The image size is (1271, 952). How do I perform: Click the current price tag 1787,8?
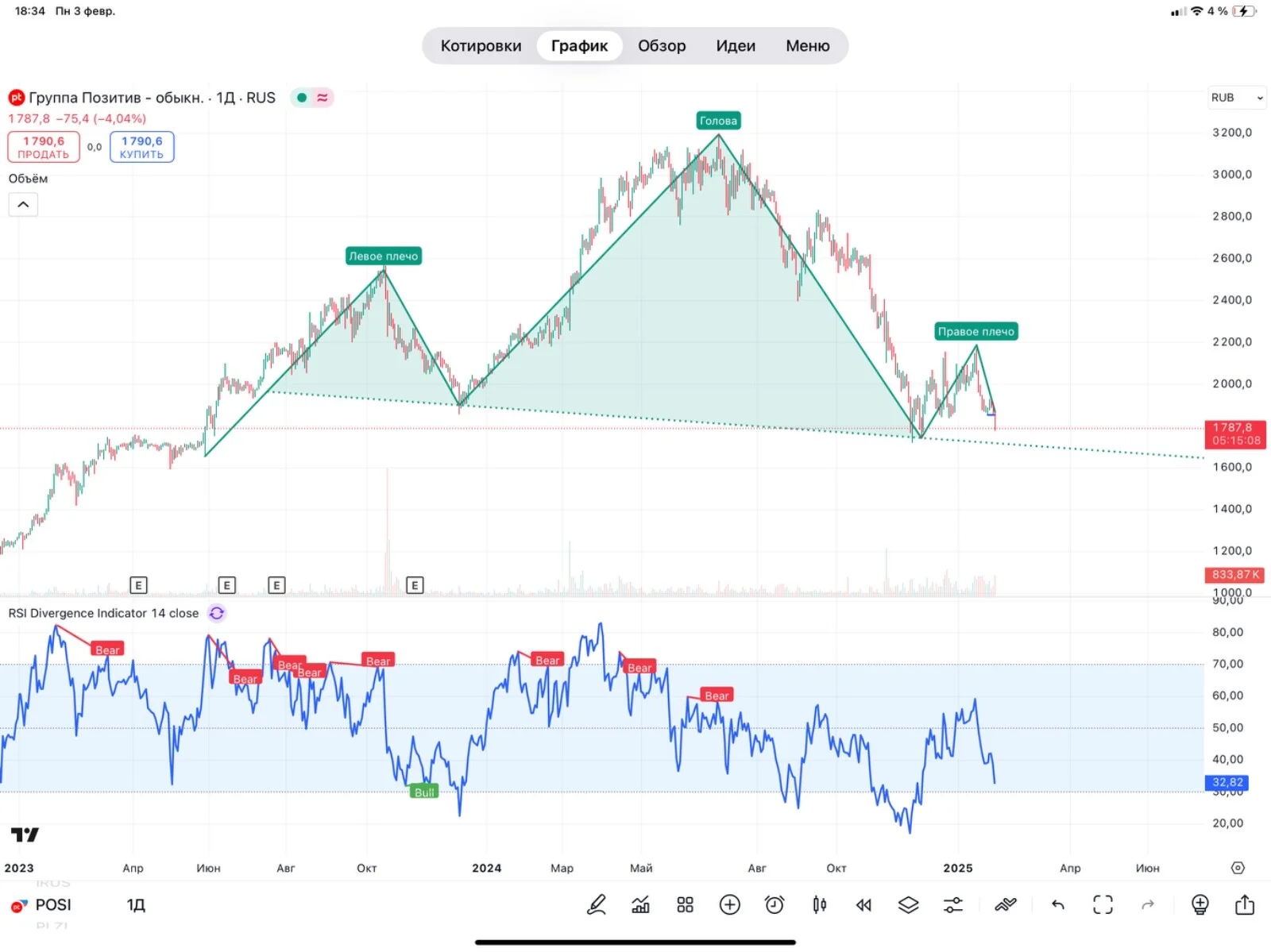tap(1235, 434)
